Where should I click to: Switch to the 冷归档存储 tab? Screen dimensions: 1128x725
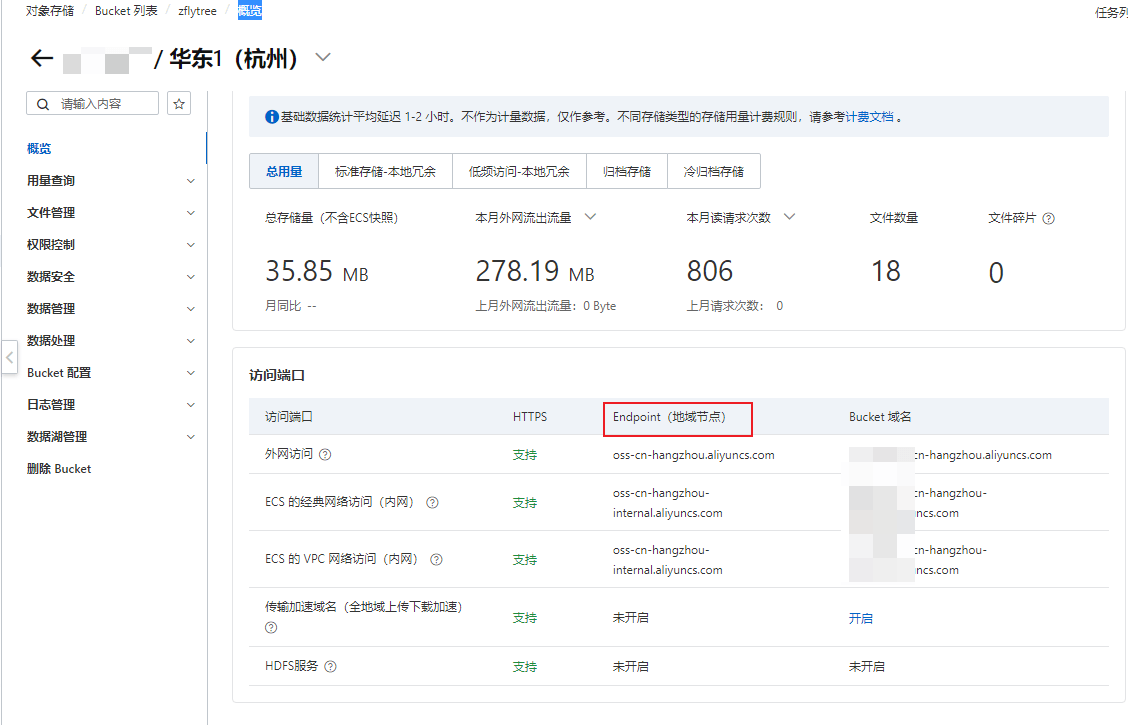click(x=714, y=171)
